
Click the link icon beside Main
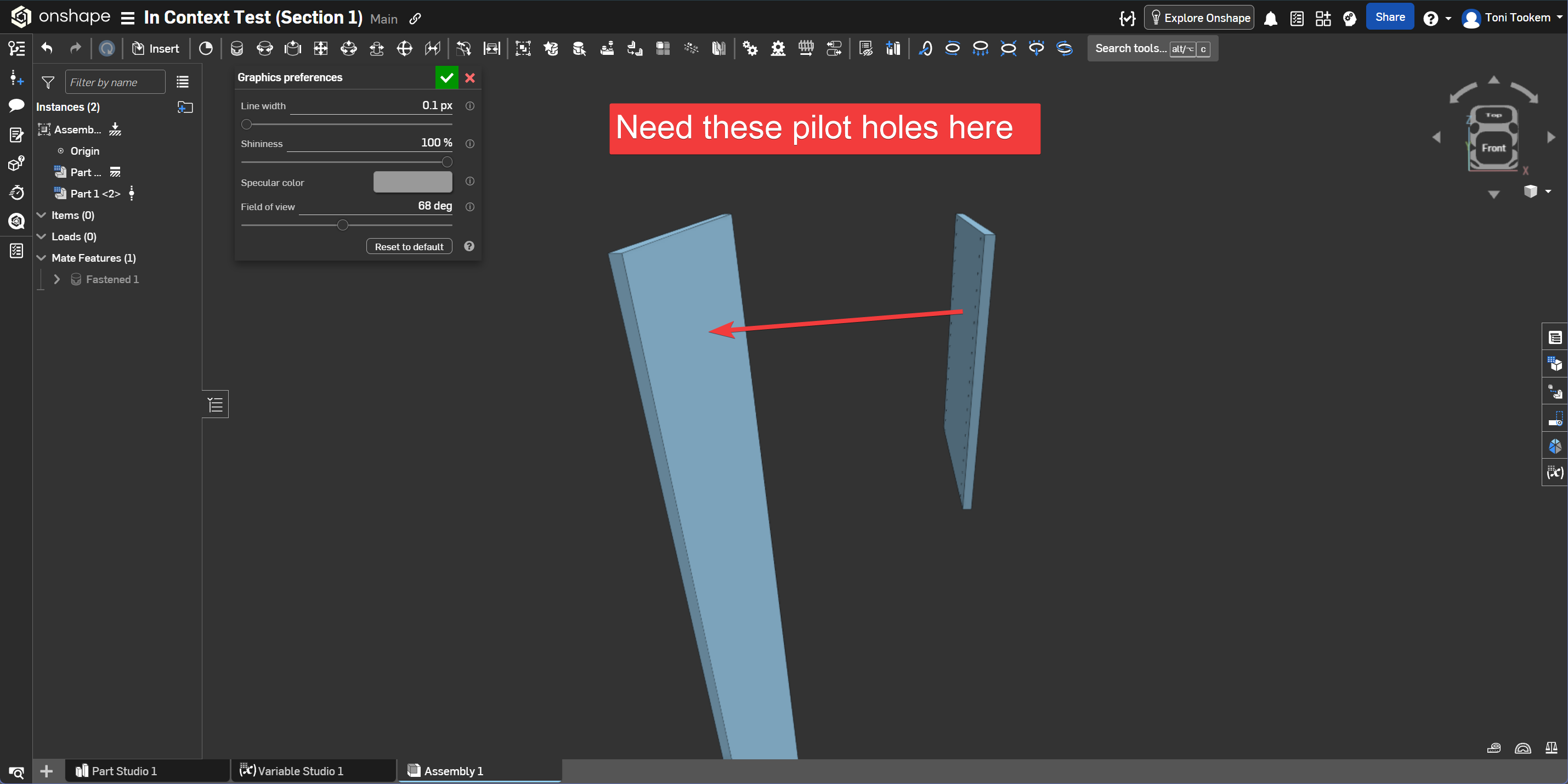click(415, 19)
